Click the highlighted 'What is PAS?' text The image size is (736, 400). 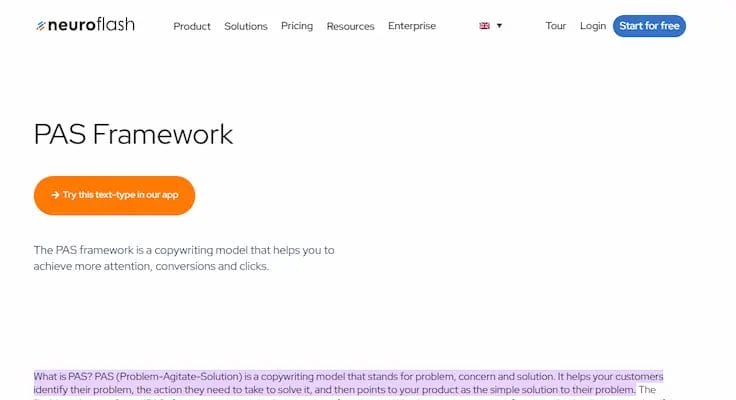point(65,376)
